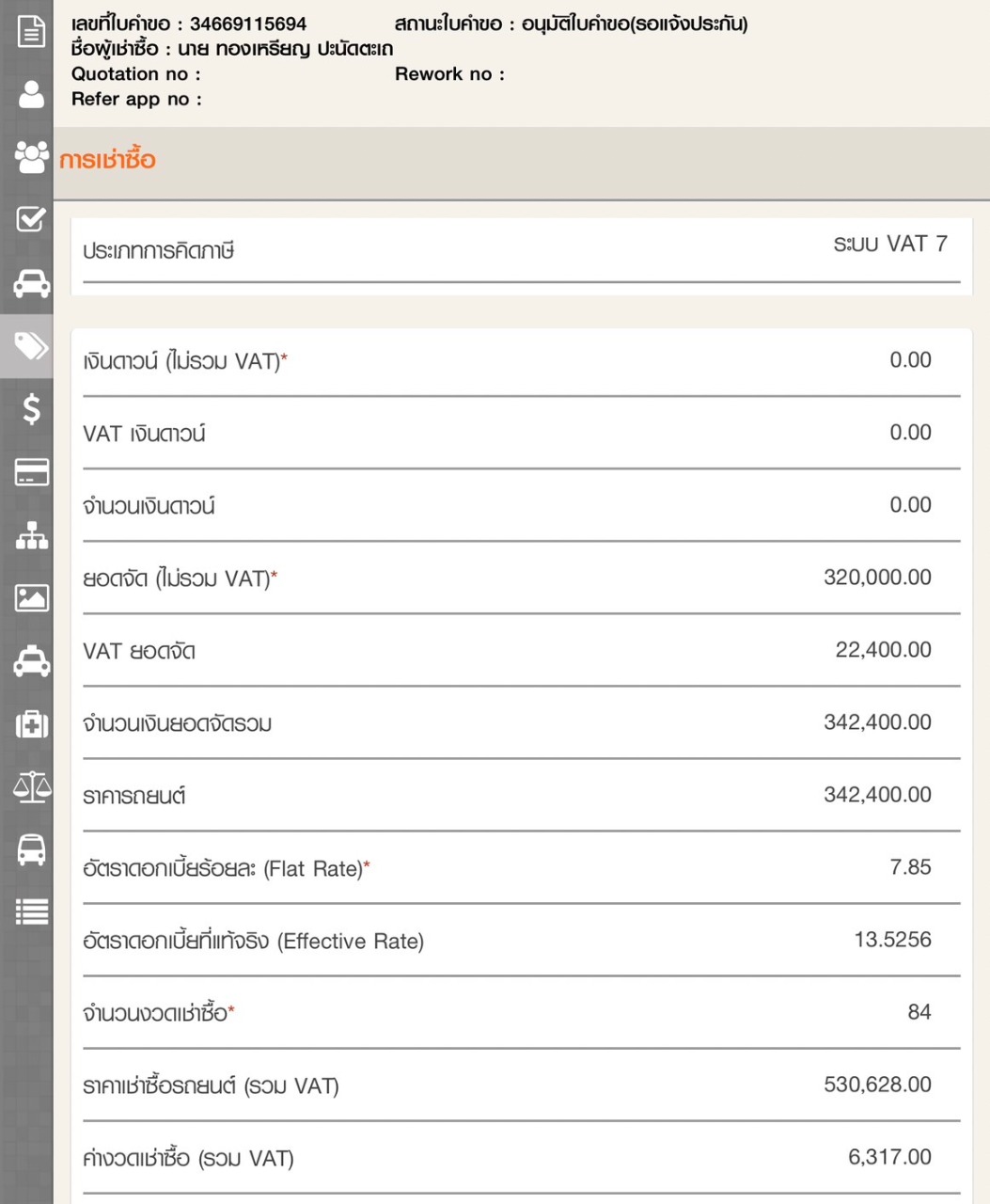Open the document icon in the sidebar
Screen dimensions: 990x1204
click(x=31, y=31)
